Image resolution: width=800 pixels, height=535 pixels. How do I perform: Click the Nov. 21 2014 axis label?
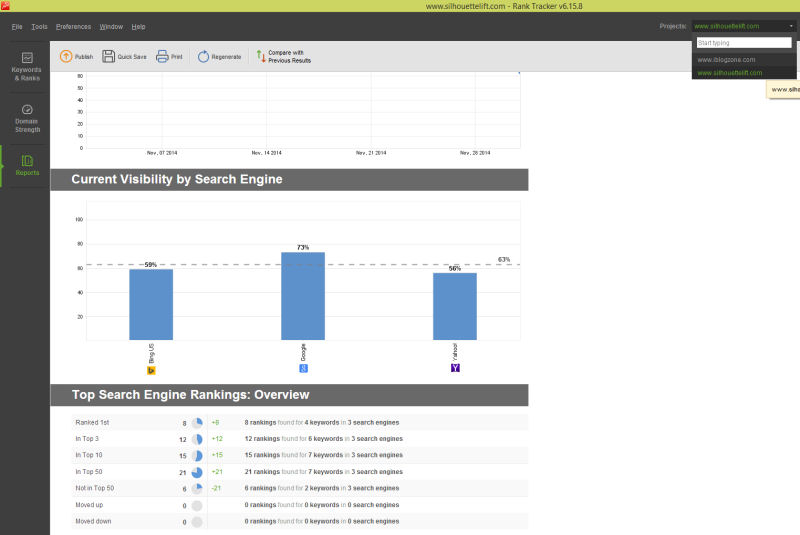point(371,153)
